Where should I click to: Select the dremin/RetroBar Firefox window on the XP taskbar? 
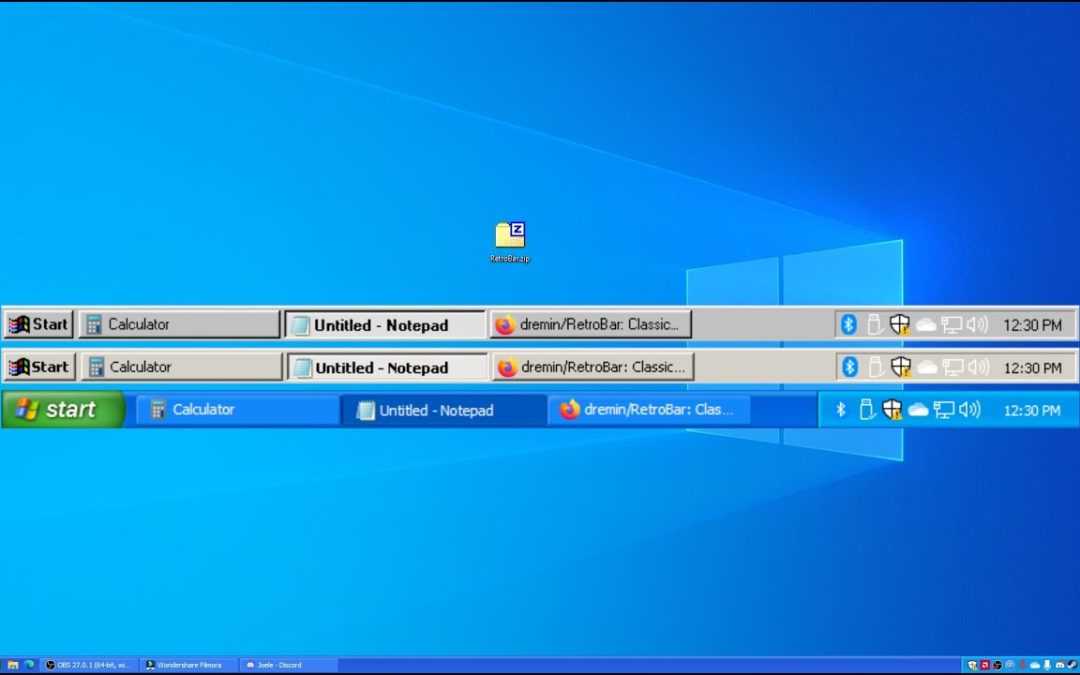650,409
